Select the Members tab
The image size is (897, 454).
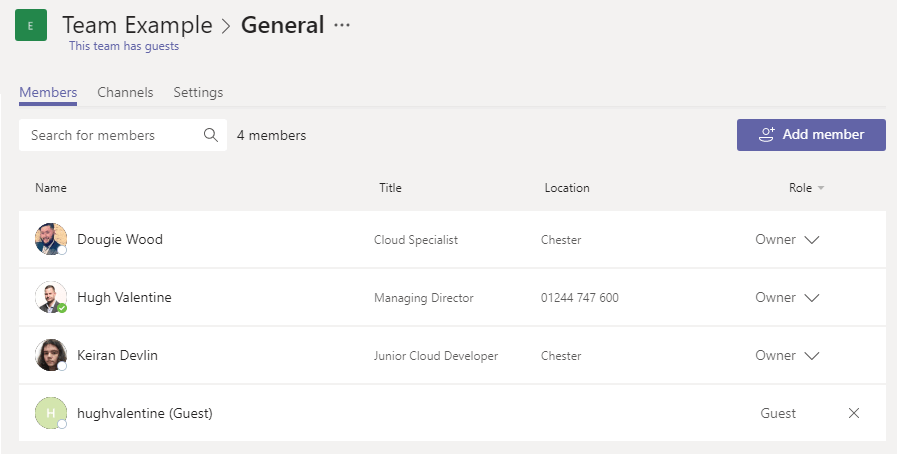click(48, 92)
